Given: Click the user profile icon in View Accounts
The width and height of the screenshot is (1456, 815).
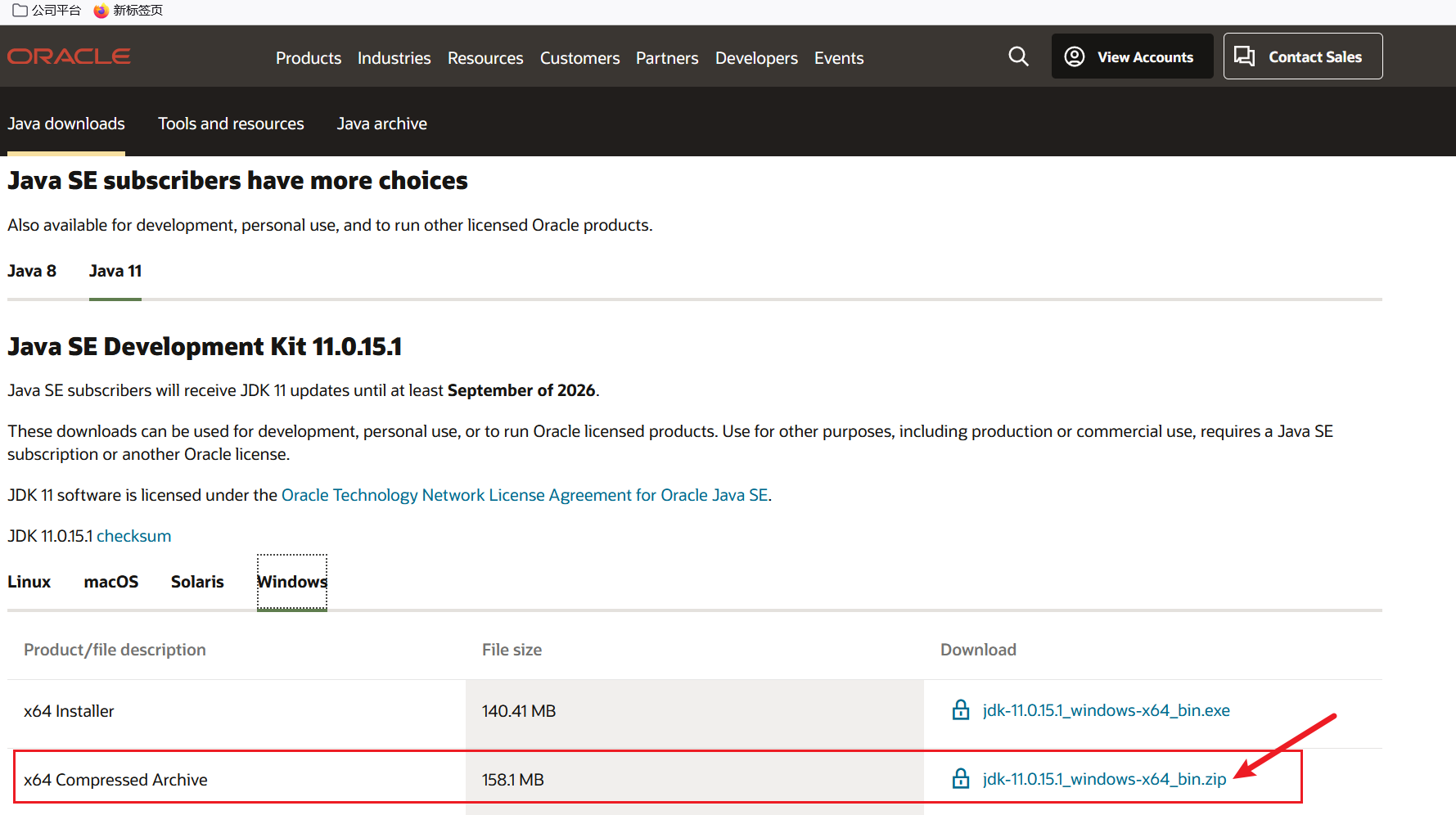Looking at the screenshot, I should pyautogui.click(x=1075, y=56).
